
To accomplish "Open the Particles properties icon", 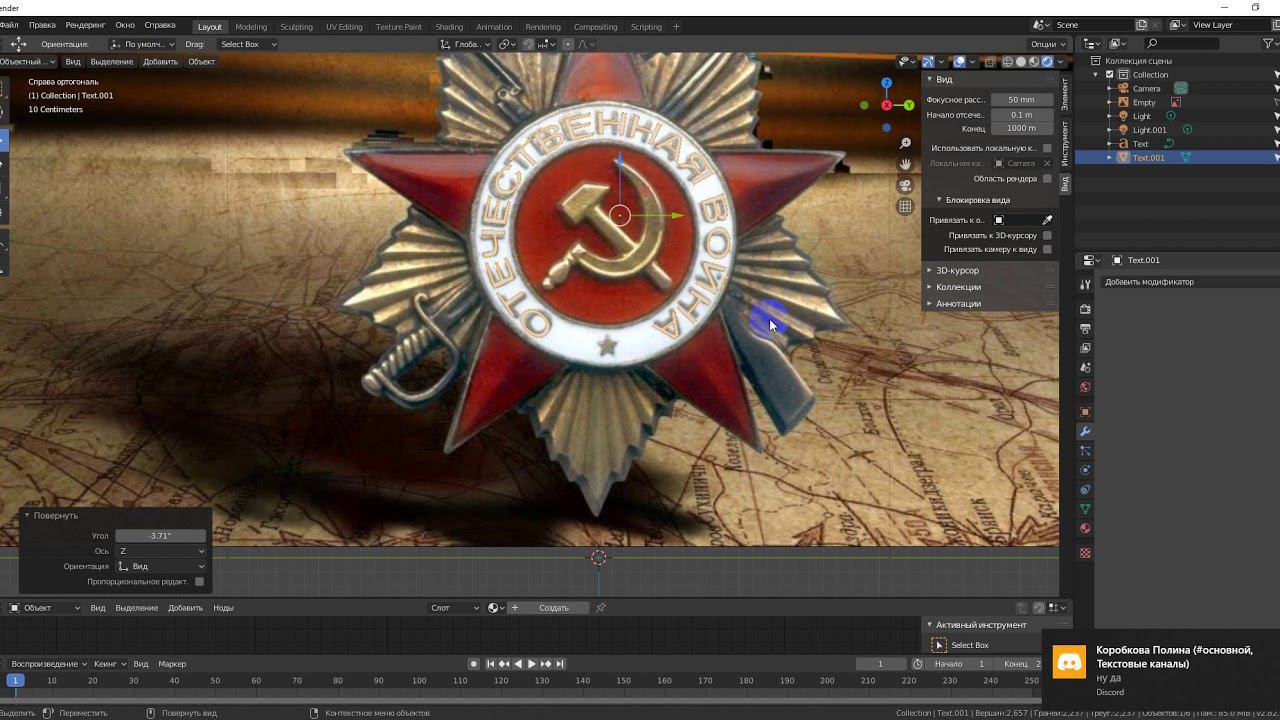I will pos(1085,451).
